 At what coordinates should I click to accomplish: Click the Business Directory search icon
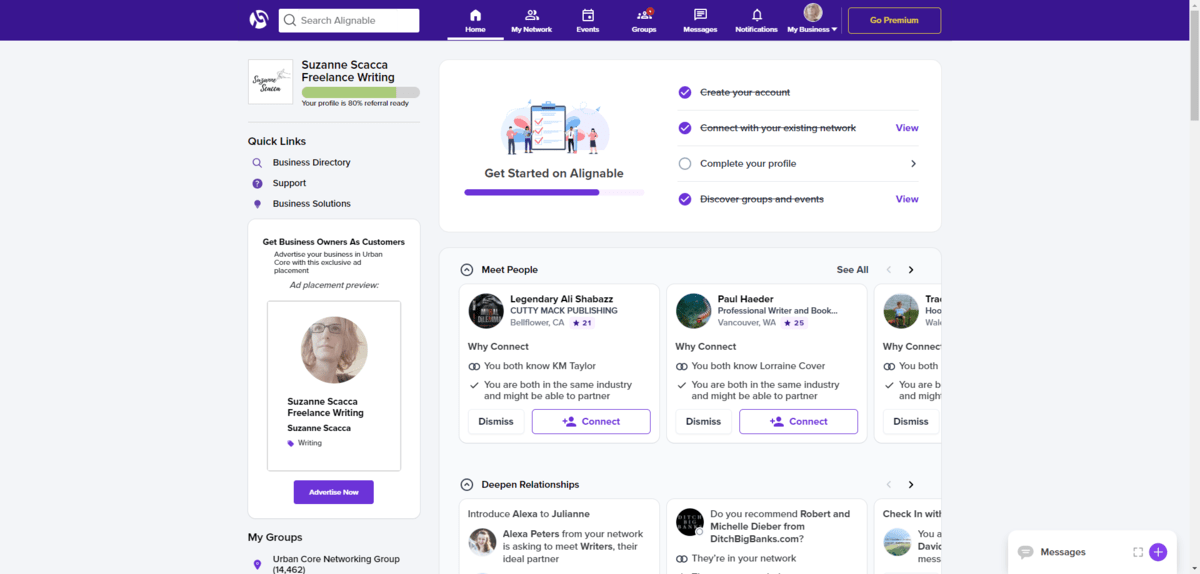(x=257, y=162)
